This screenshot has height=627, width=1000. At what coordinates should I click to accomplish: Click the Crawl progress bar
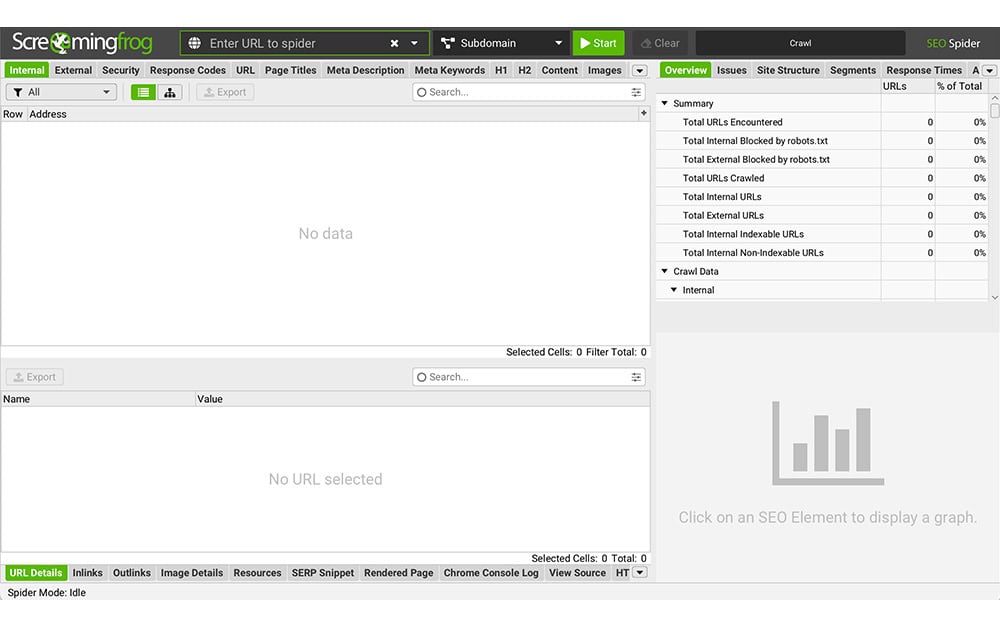point(799,42)
